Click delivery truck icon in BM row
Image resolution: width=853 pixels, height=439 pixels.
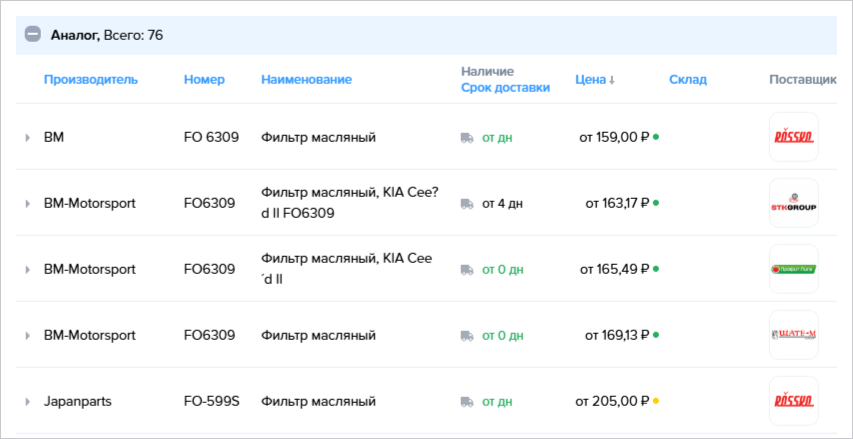point(466,138)
